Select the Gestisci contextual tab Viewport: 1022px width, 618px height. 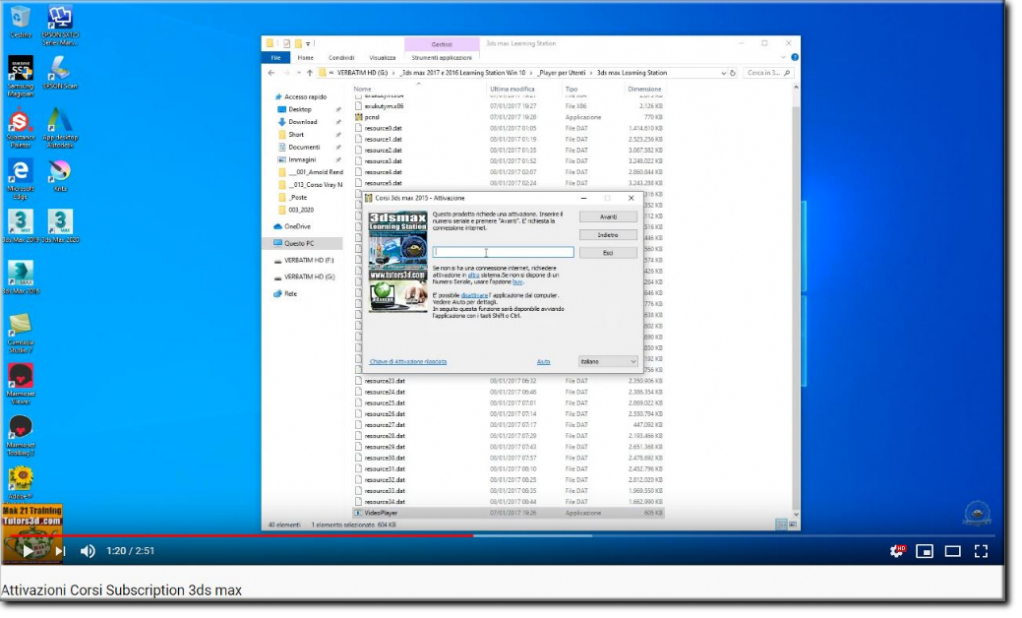(441, 44)
